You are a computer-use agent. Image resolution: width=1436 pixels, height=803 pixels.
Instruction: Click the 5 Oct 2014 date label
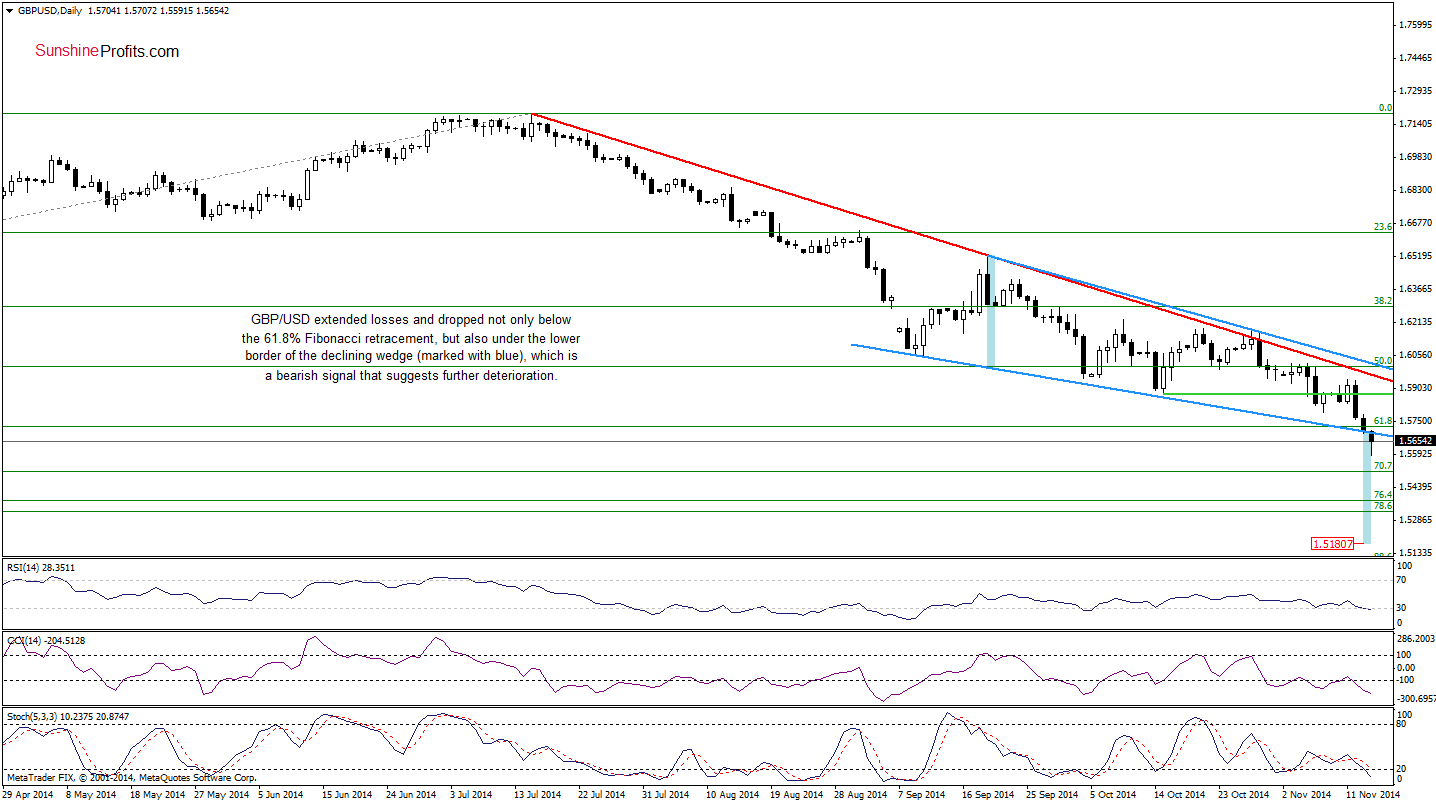1112,794
